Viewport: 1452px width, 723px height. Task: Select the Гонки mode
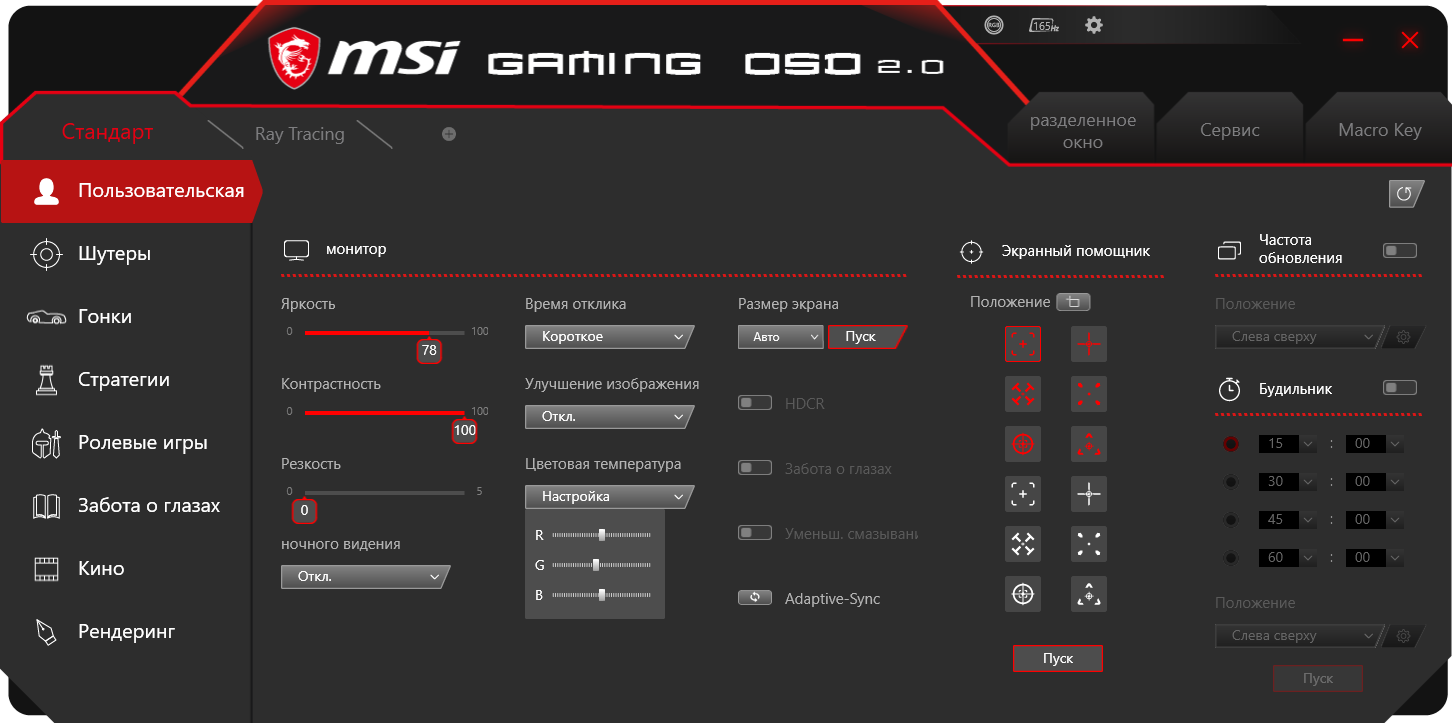pos(126,317)
